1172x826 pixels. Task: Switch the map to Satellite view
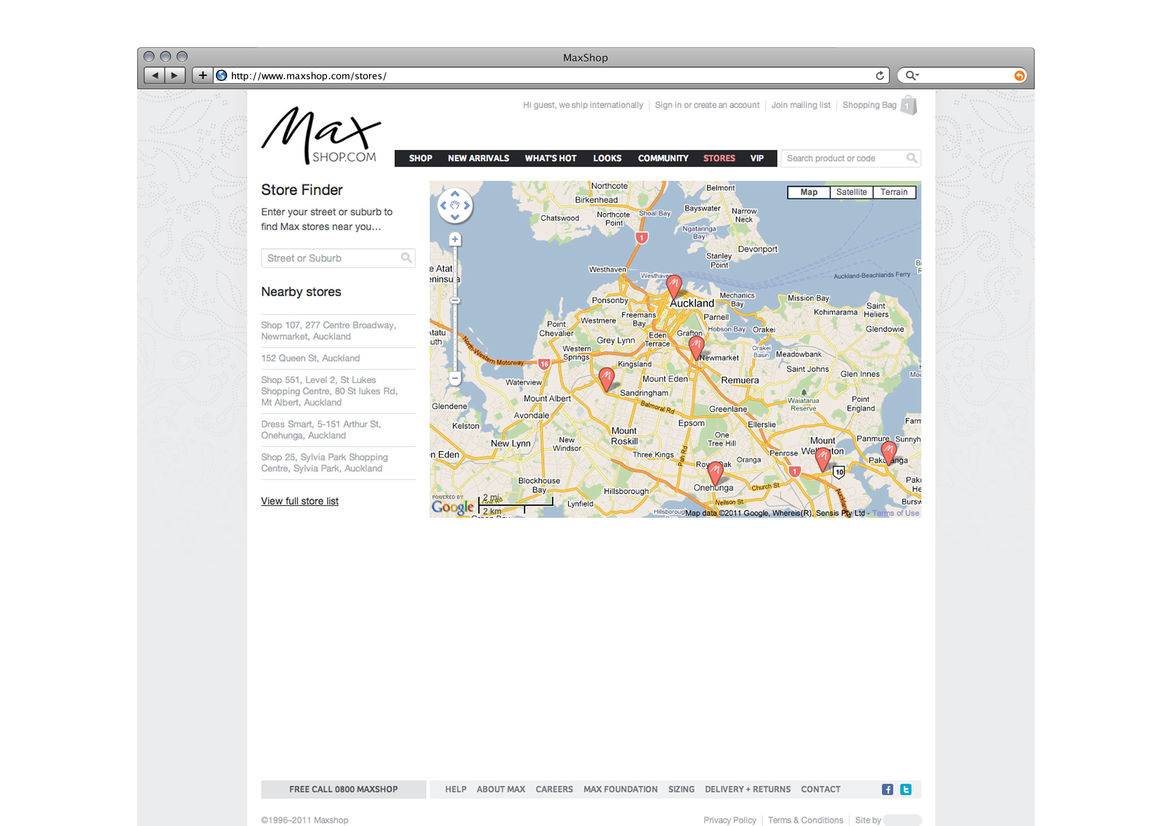tap(851, 192)
